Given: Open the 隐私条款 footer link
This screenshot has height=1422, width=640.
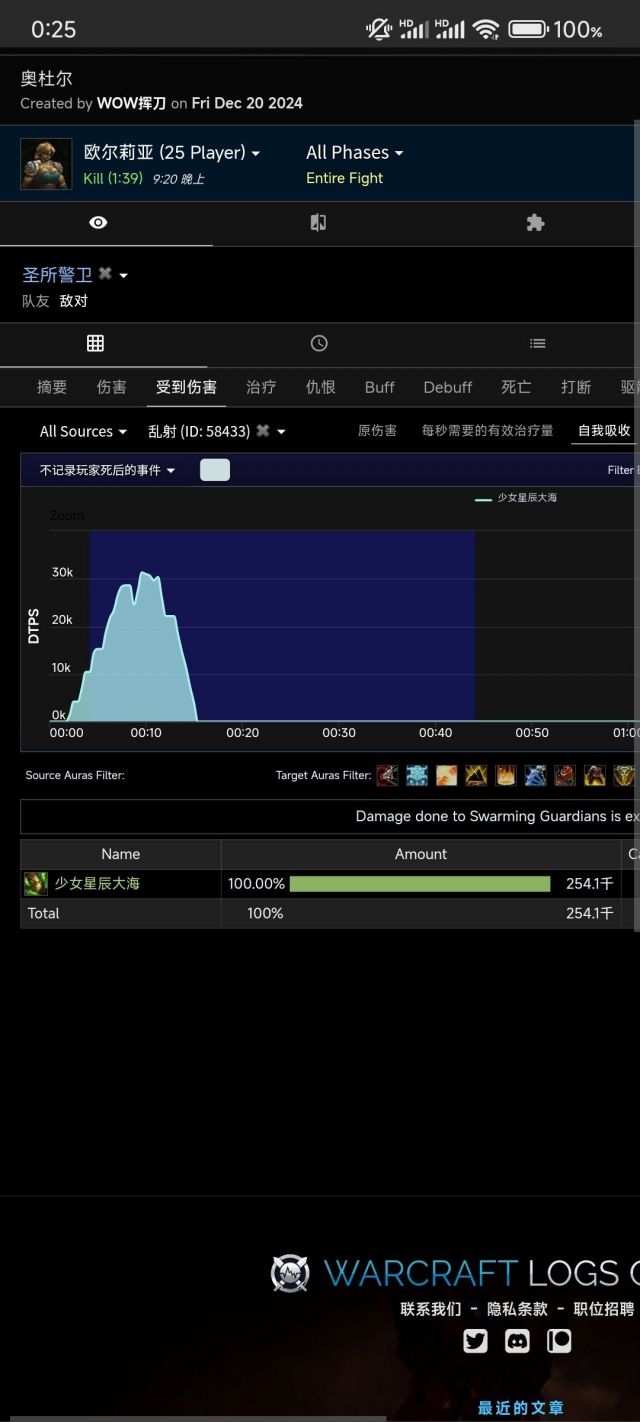Looking at the screenshot, I should click(517, 1309).
